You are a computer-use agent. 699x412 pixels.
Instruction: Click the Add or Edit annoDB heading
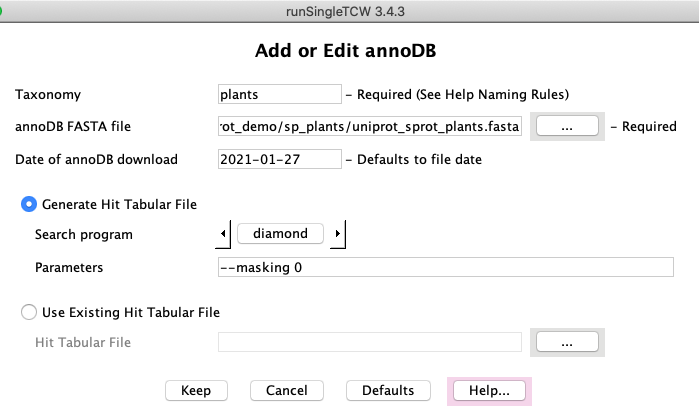coord(349,51)
